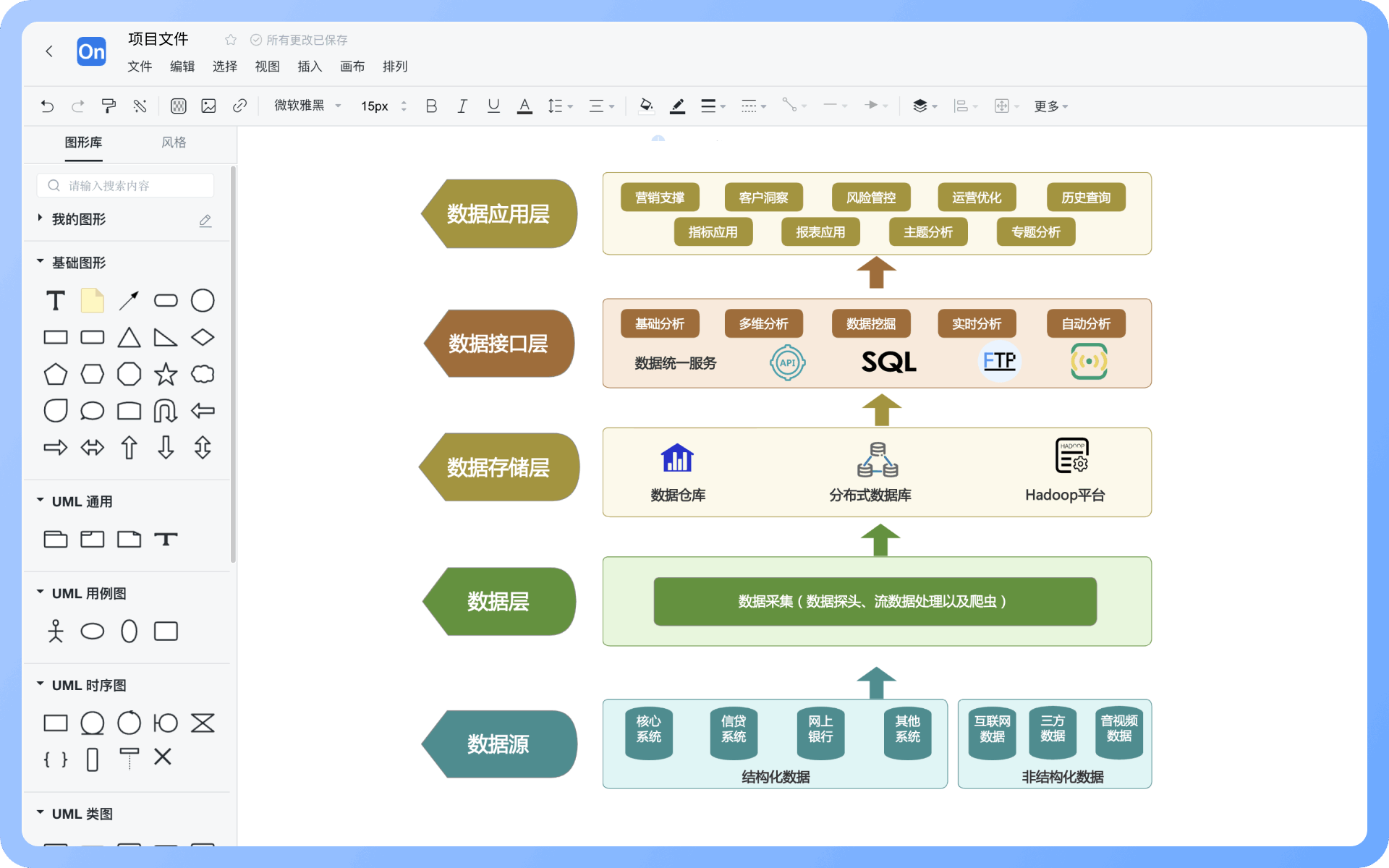Select the UML actor stick figure

pyautogui.click(x=56, y=631)
